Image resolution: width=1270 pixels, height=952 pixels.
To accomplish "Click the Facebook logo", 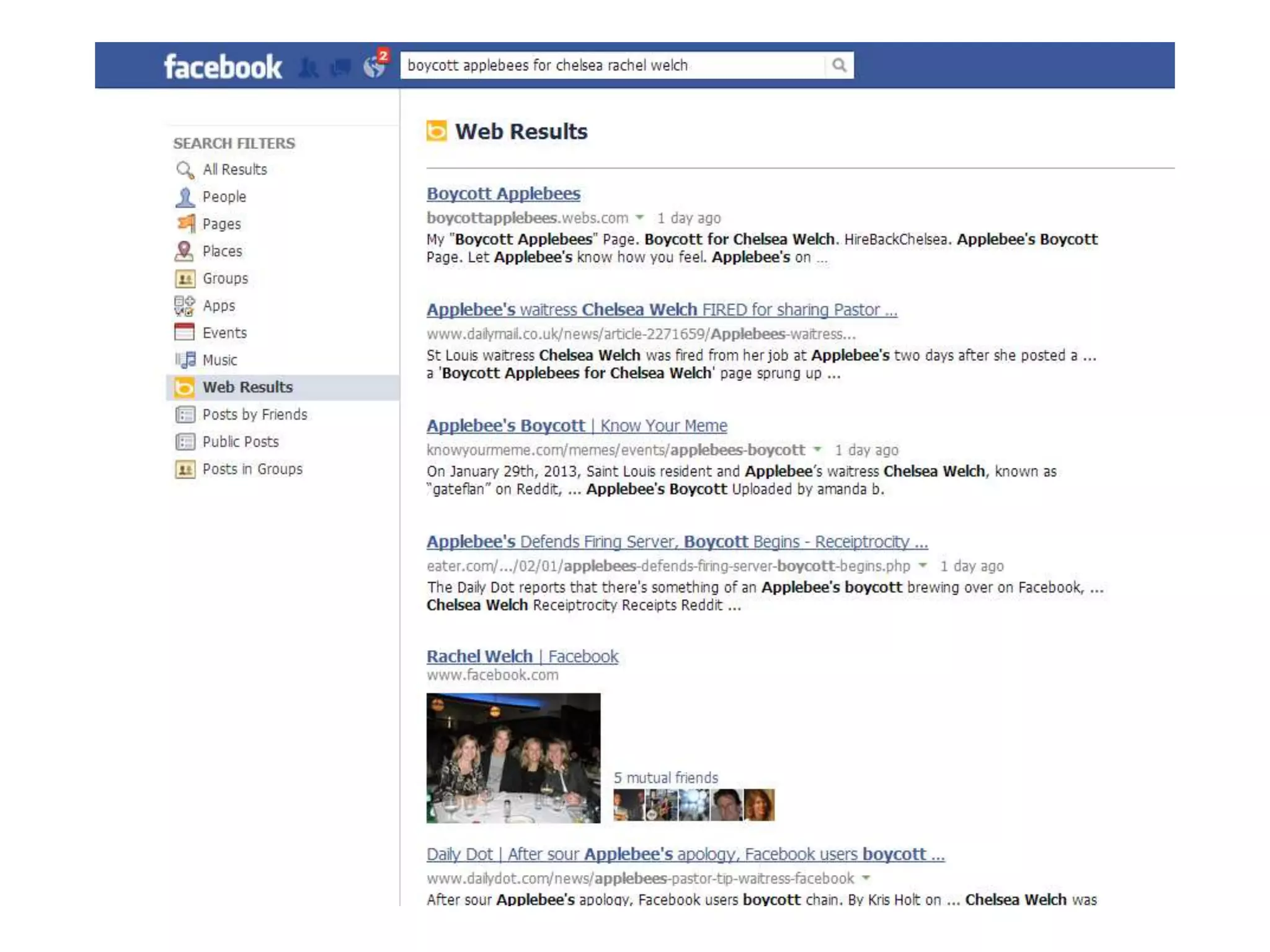I will [x=223, y=66].
